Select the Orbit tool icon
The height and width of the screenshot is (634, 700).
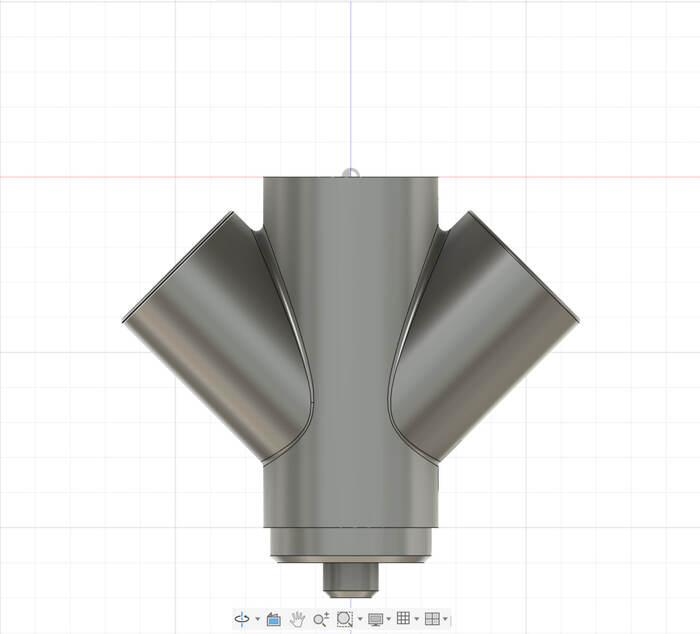pos(243,619)
